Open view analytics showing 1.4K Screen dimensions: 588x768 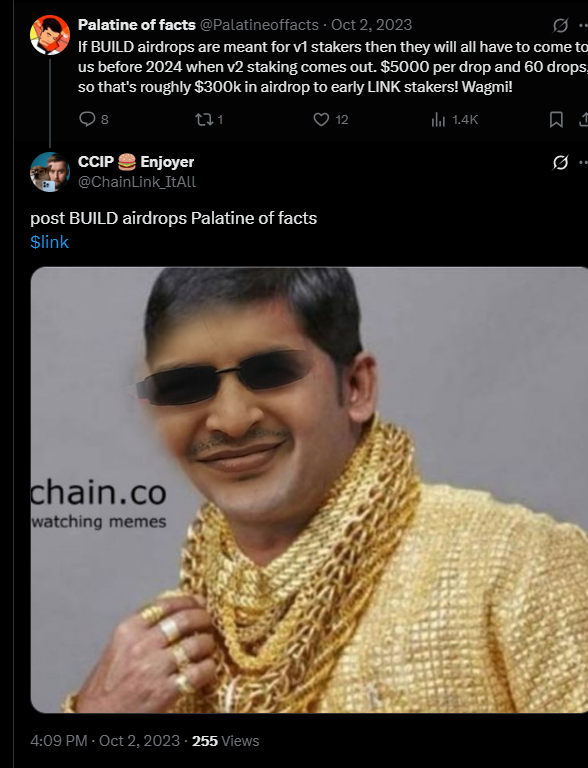tap(454, 120)
